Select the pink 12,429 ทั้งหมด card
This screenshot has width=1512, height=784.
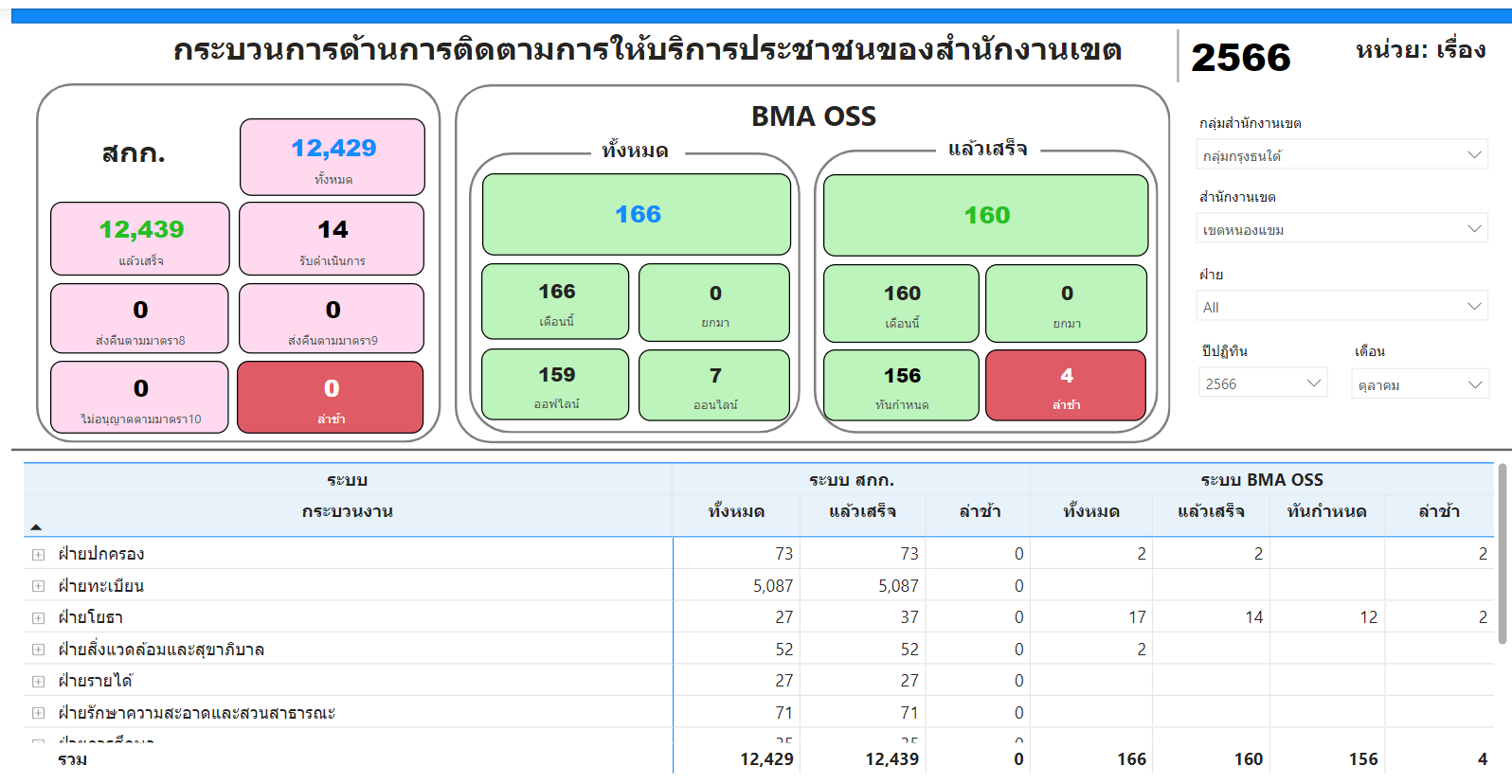333,157
